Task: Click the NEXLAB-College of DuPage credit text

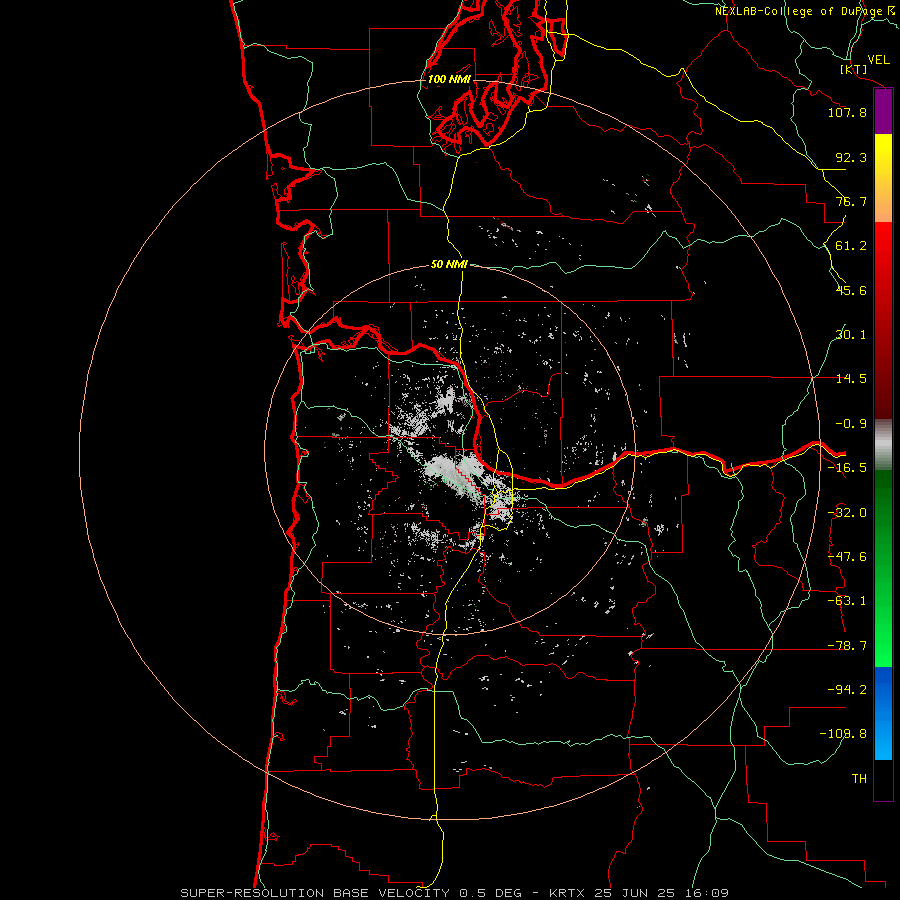Action: point(798,11)
